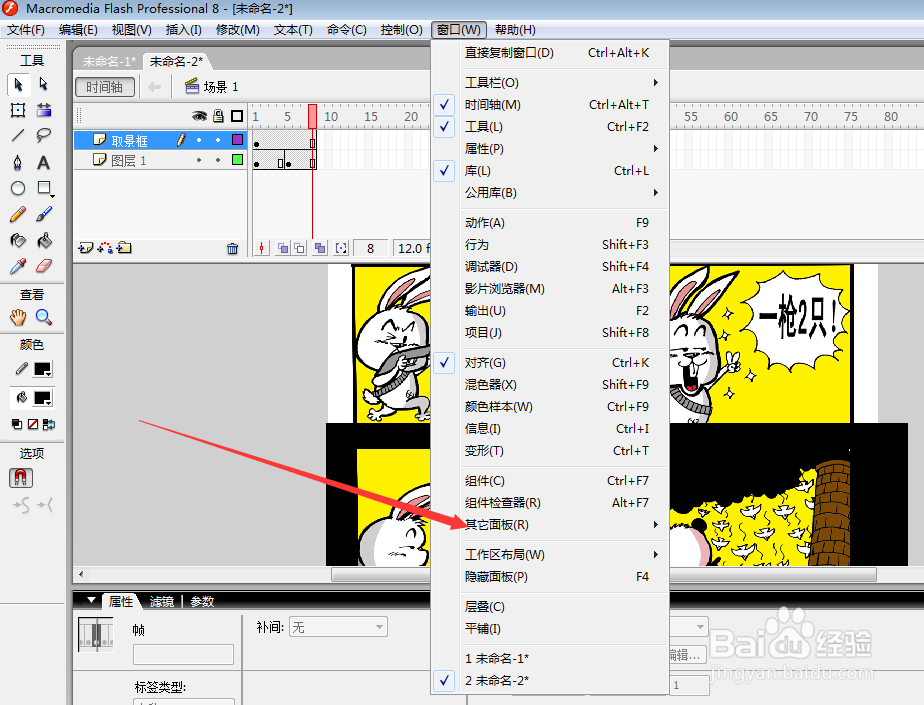Click the Add Motion Guide icon
The height and width of the screenshot is (705, 924).
[x=105, y=248]
